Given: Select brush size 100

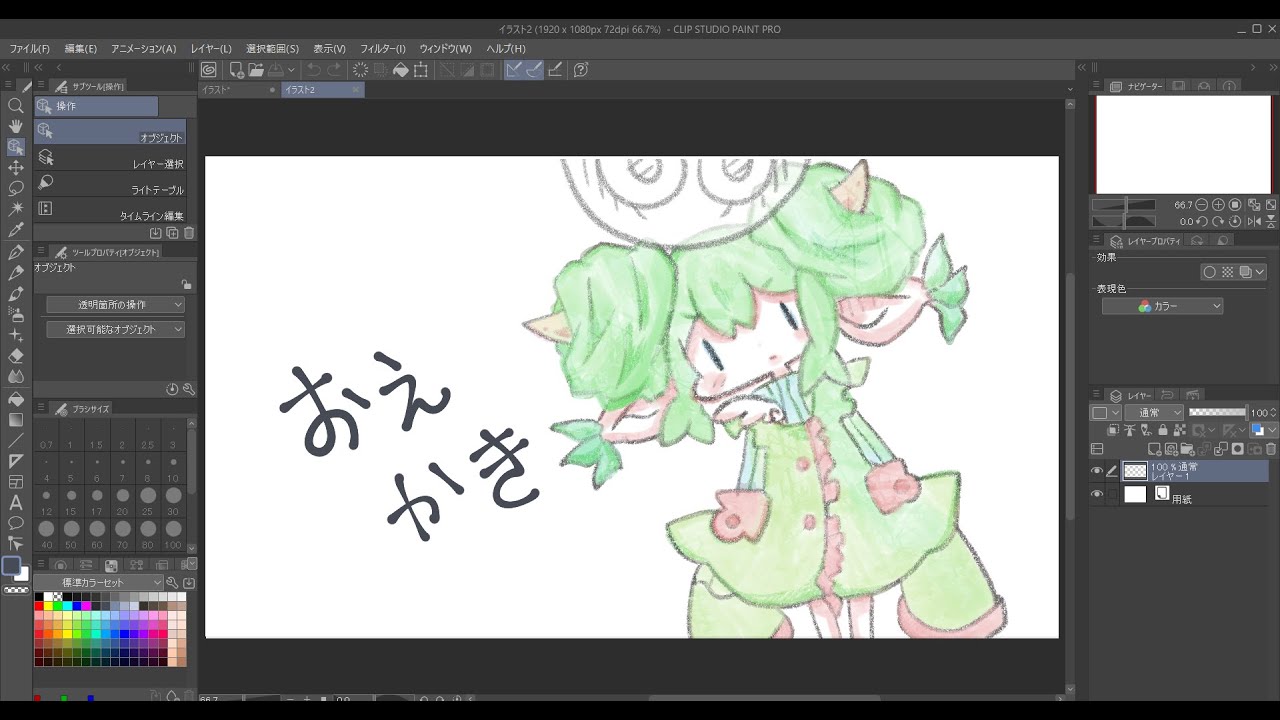Looking at the screenshot, I should coord(173,533).
